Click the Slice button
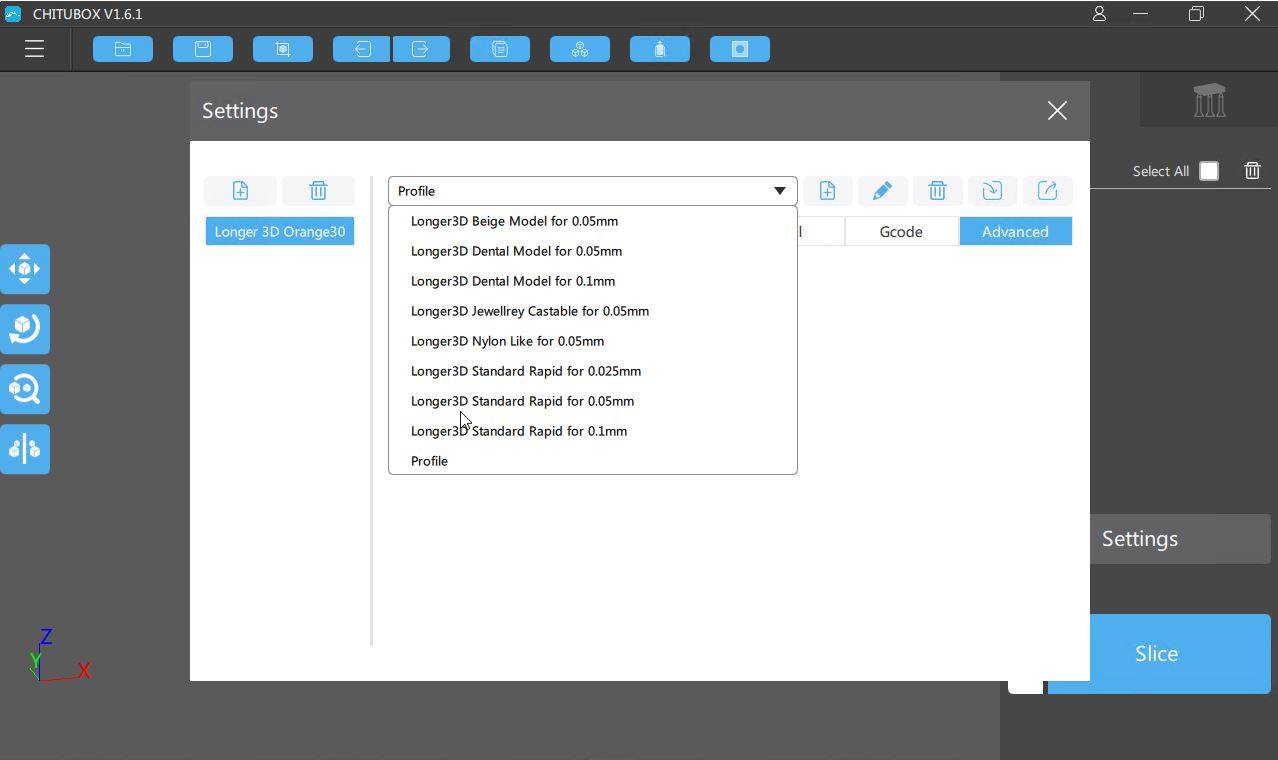Viewport: 1278px width, 760px height. [x=1159, y=654]
